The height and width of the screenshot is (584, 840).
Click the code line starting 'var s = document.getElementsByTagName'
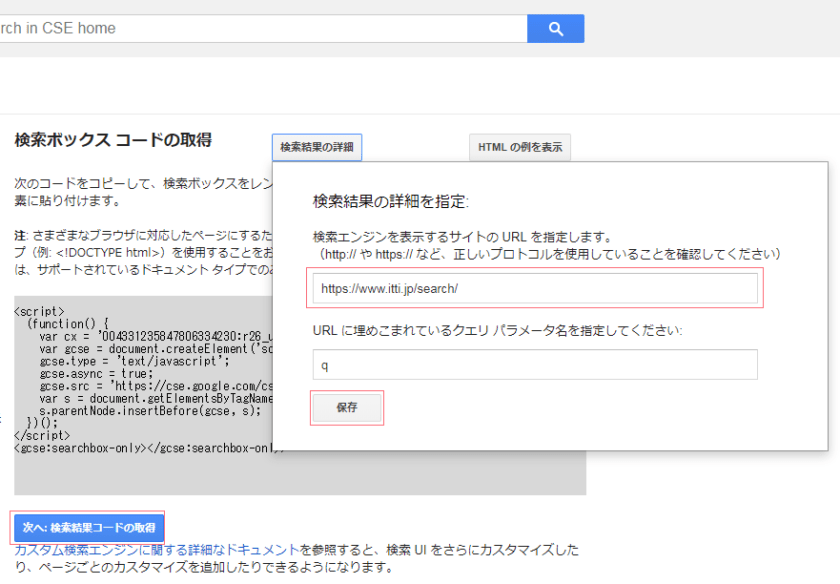tap(156, 399)
